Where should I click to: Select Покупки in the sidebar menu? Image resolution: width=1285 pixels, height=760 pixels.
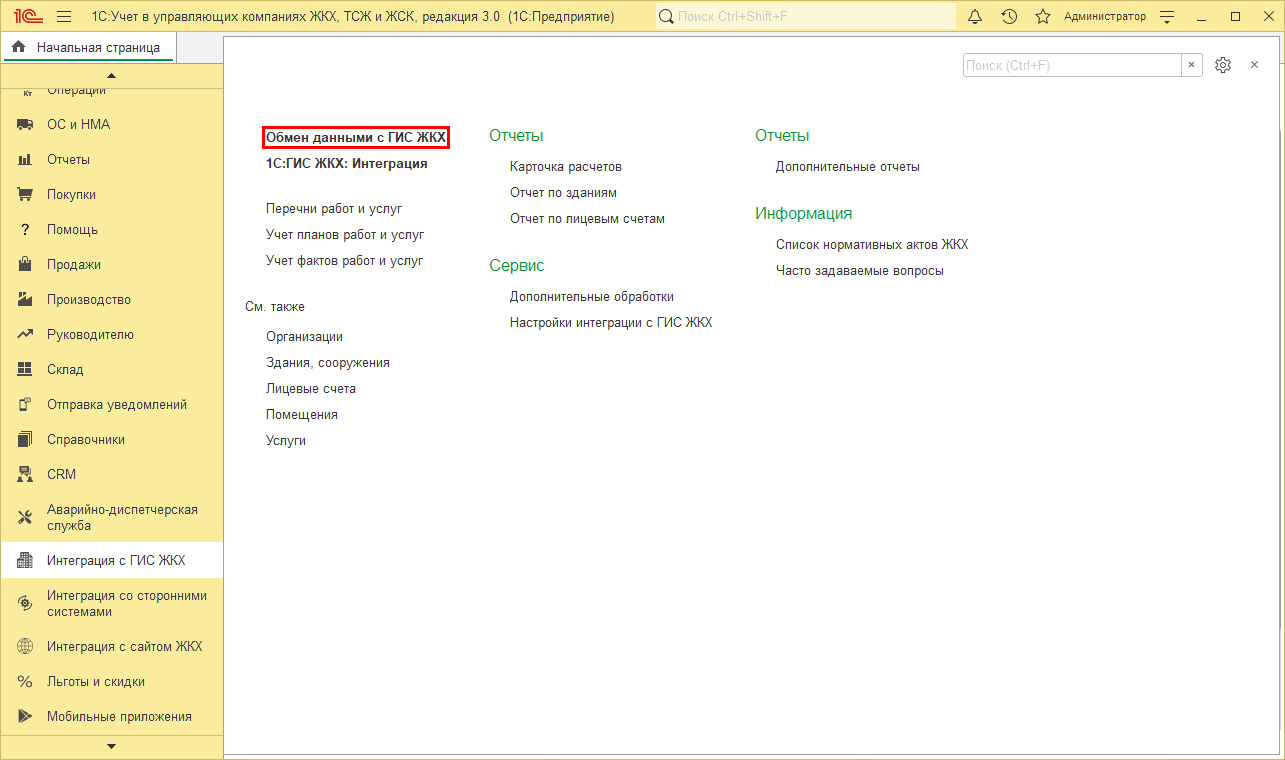pyautogui.click(x=71, y=195)
